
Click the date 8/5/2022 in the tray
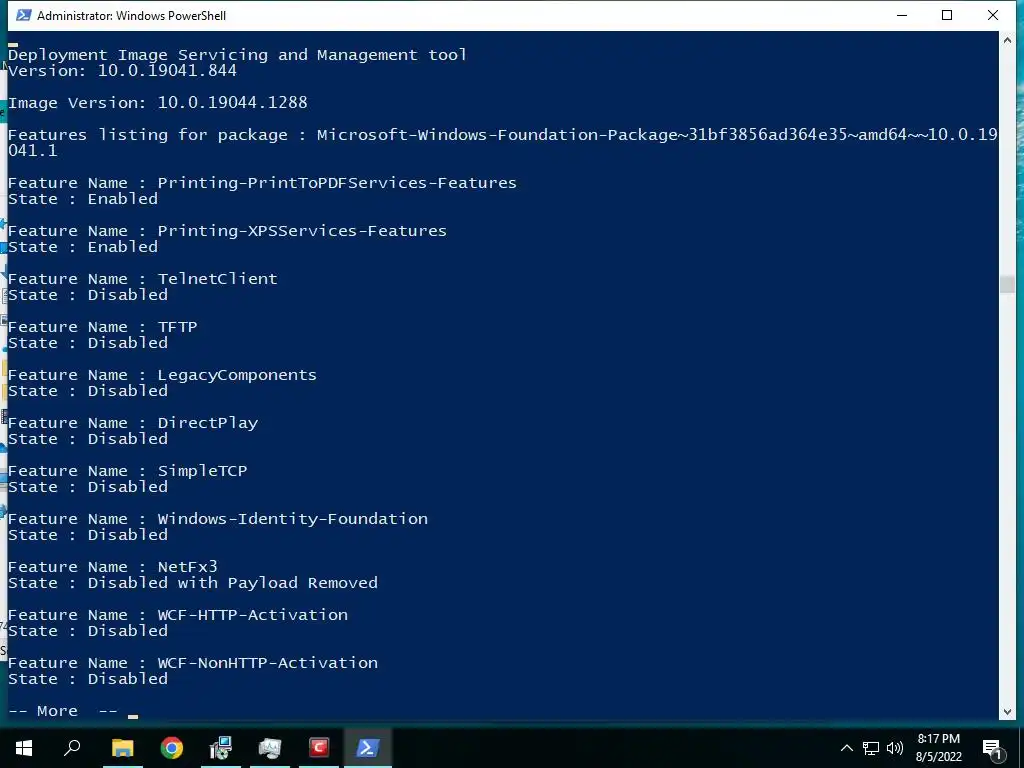point(938,757)
